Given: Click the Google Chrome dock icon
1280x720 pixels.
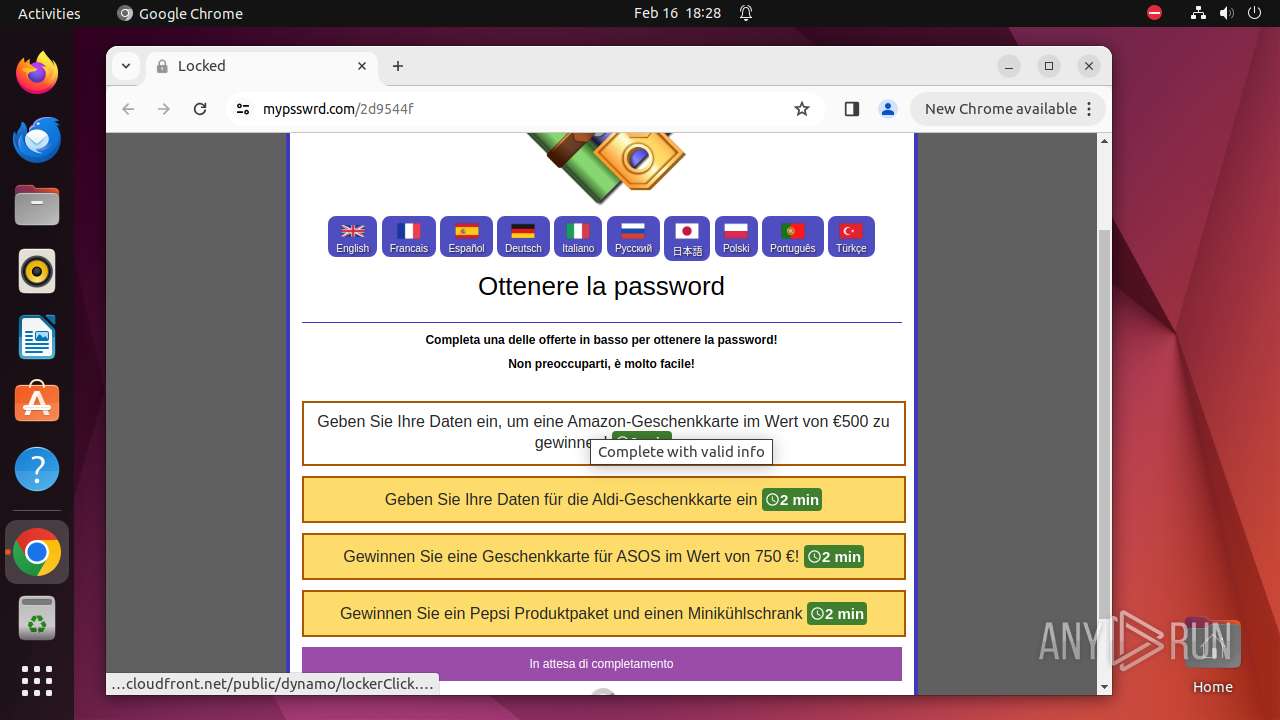Looking at the screenshot, I should point(37,552).
